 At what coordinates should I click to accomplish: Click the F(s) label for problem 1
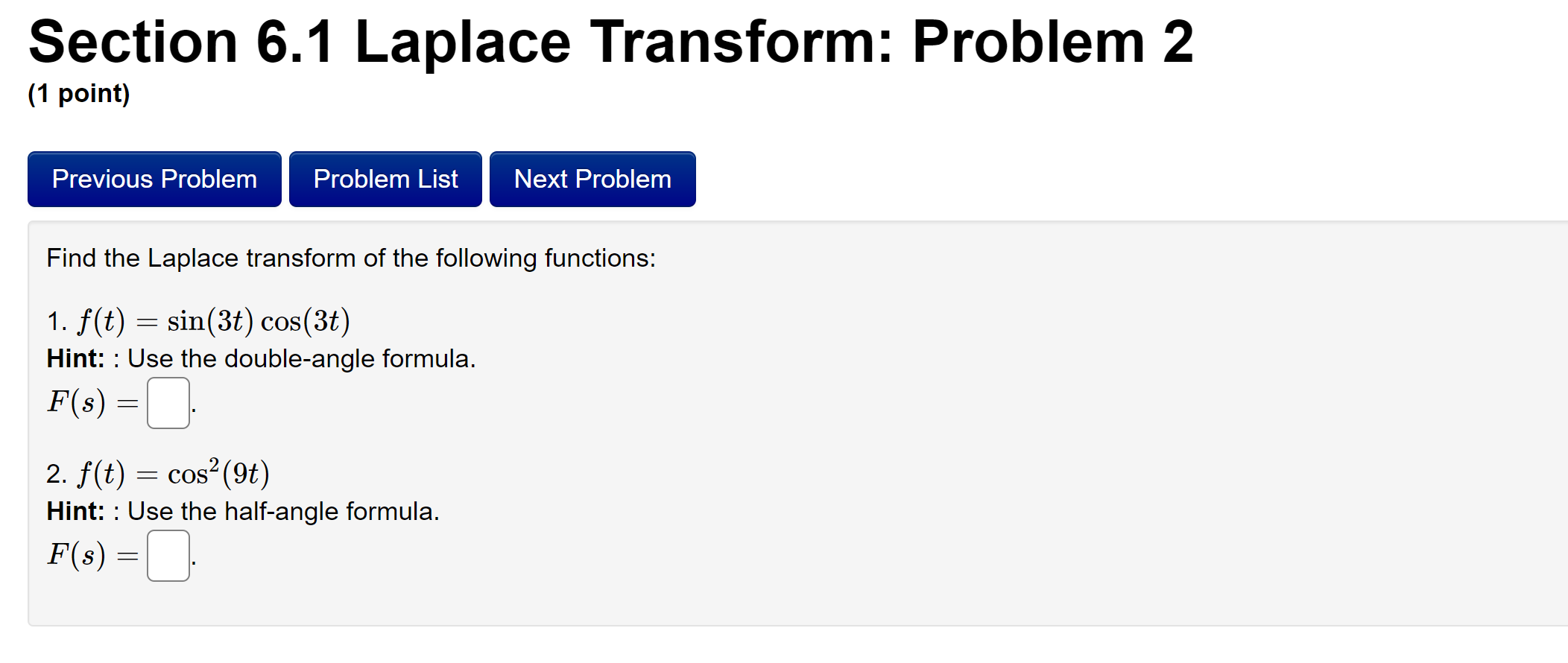[77, 405]
